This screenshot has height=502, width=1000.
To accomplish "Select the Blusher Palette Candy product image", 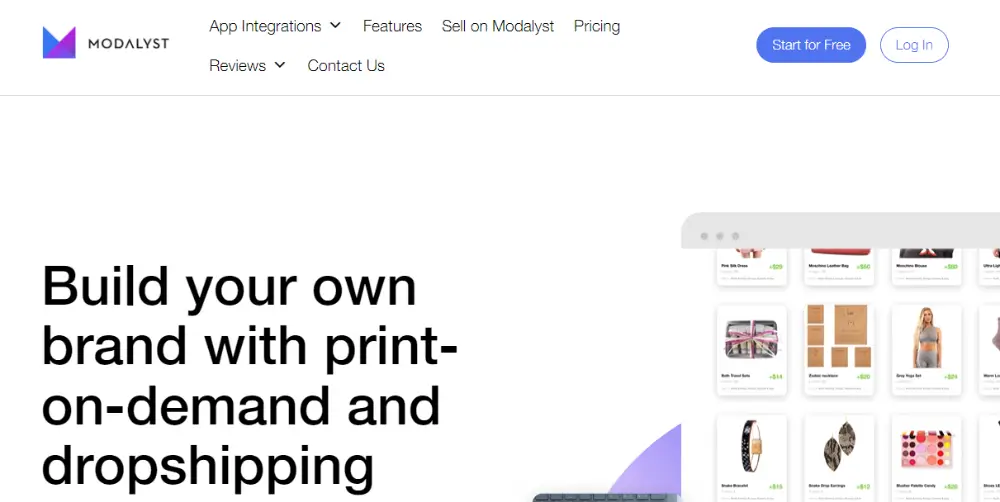I will click(x=926, y=448).
